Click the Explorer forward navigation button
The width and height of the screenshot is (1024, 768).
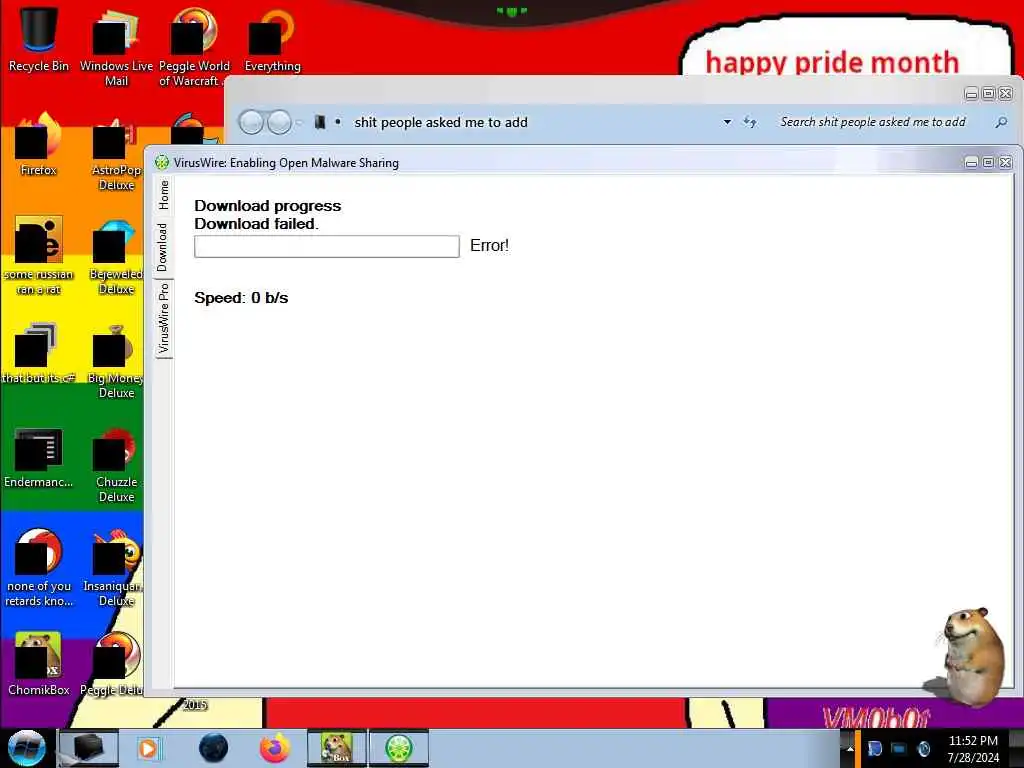(x=280, y=122)
